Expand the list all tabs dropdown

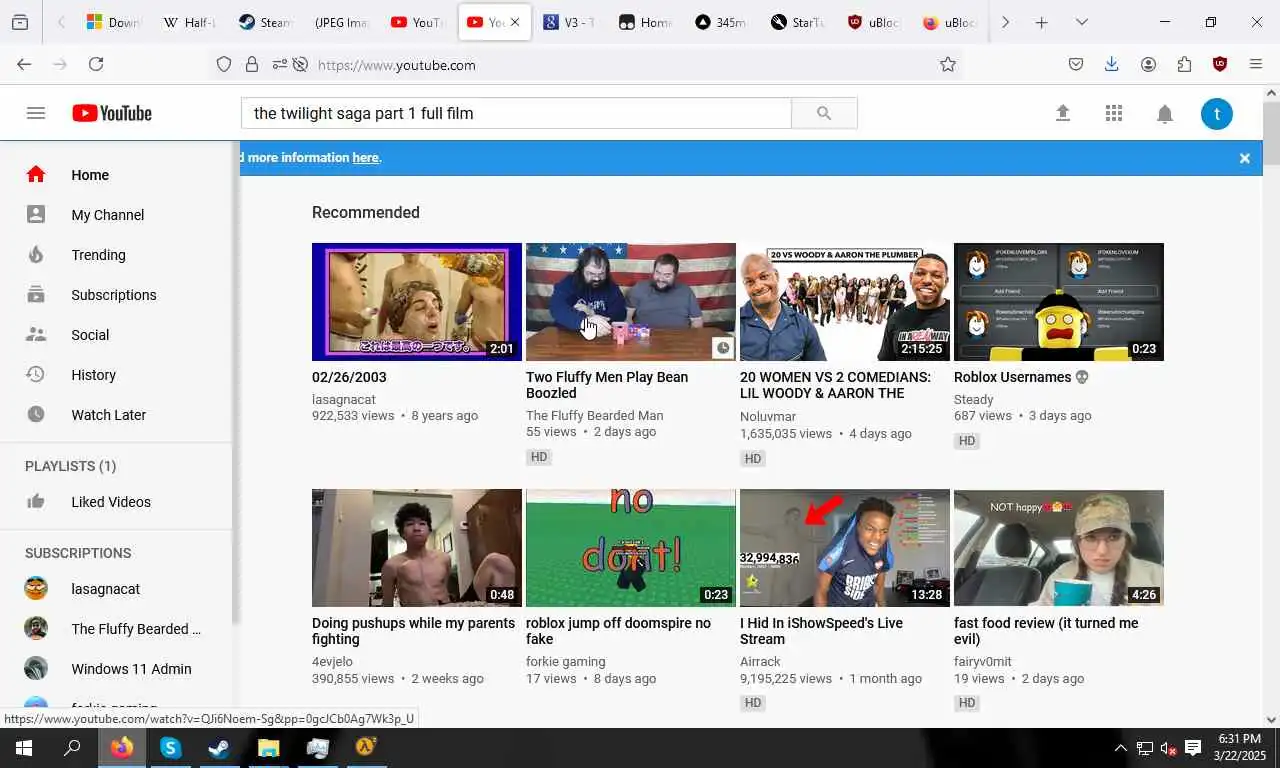(x=1081, y=22)
